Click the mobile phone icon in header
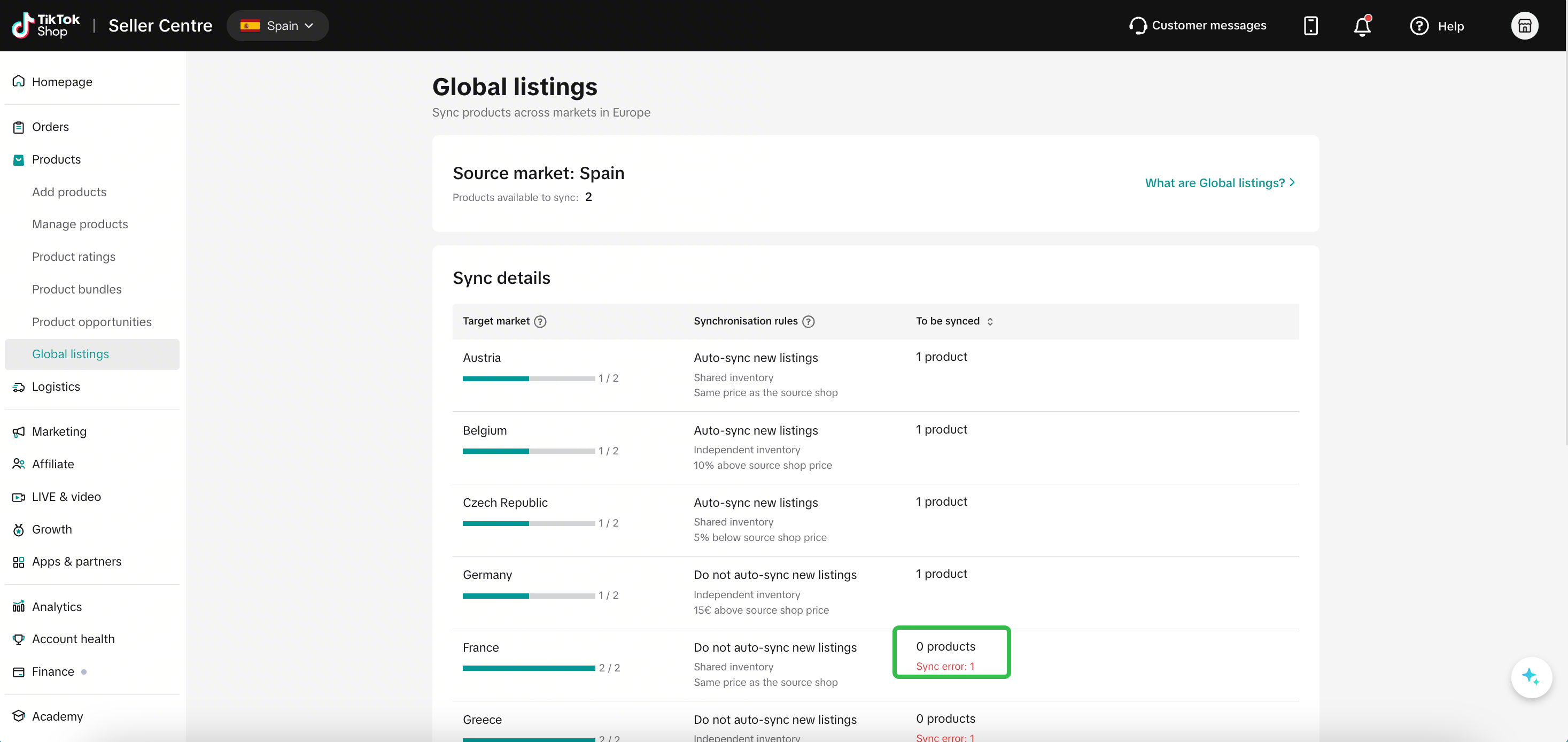This screenshot has height=742, width=1568. click(1310, 26)
